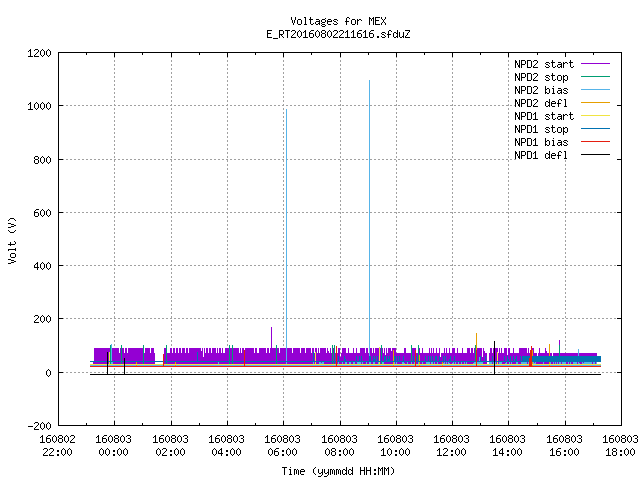The image size is (640, 480).
Task: Click the 'NPD1 bias' legend label
Action: (541, 142)
